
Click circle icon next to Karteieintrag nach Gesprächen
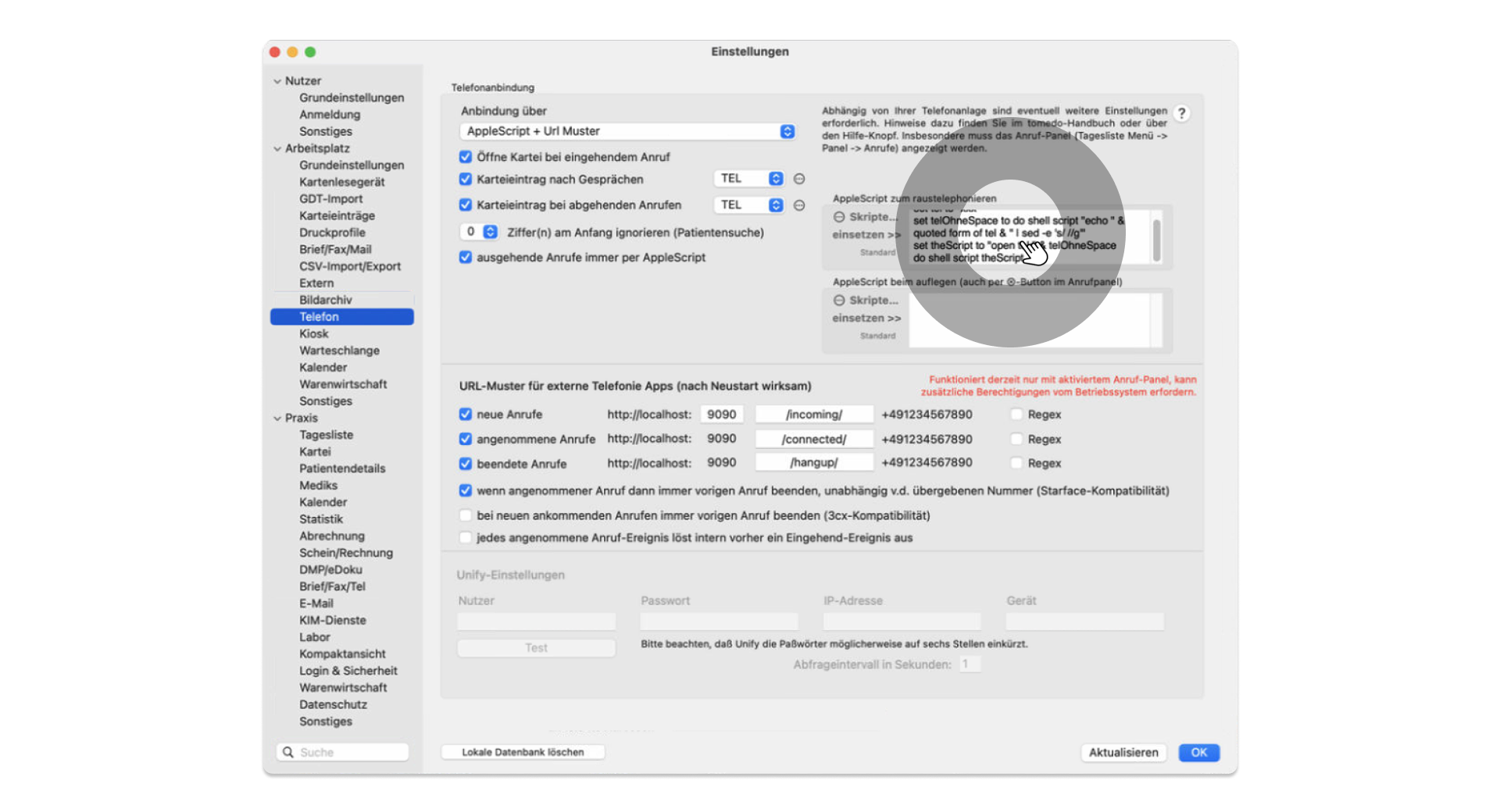click(799, 179)
